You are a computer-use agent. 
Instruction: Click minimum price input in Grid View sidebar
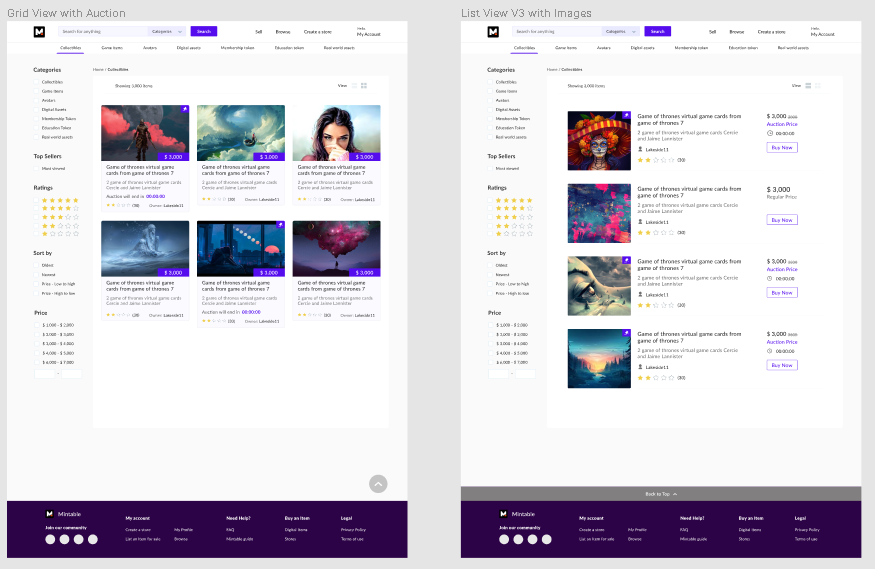[x=45, y=374]
